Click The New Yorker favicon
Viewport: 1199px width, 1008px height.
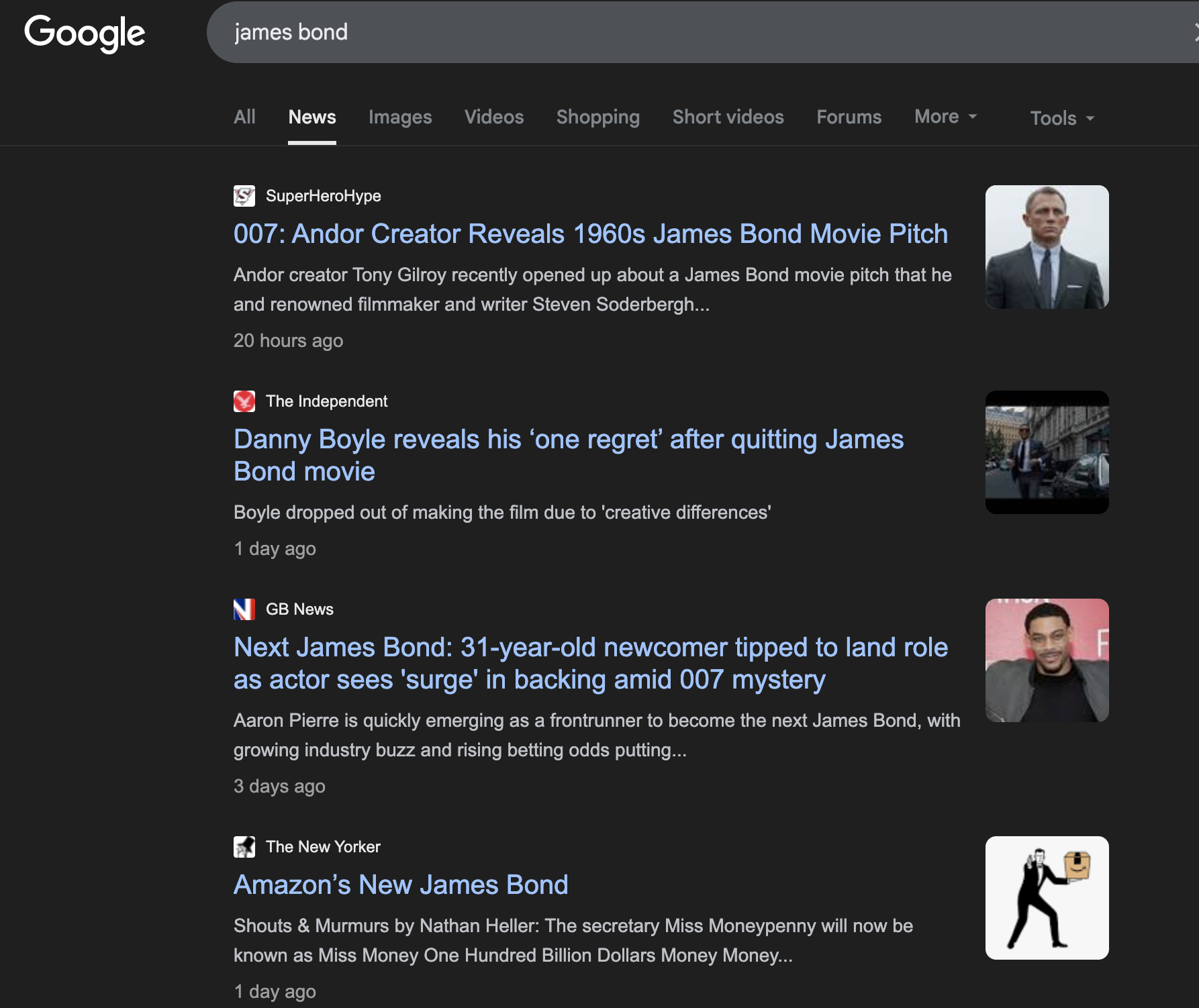(x=244, y=847)
